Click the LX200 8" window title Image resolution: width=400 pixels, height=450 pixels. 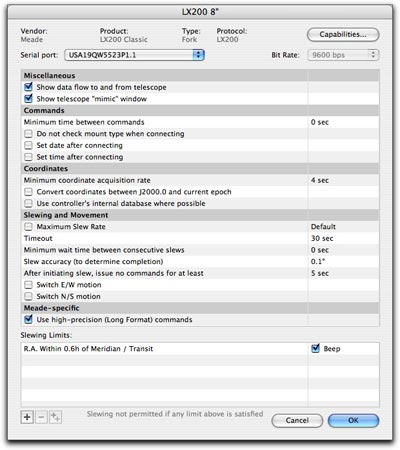(200, 12)
